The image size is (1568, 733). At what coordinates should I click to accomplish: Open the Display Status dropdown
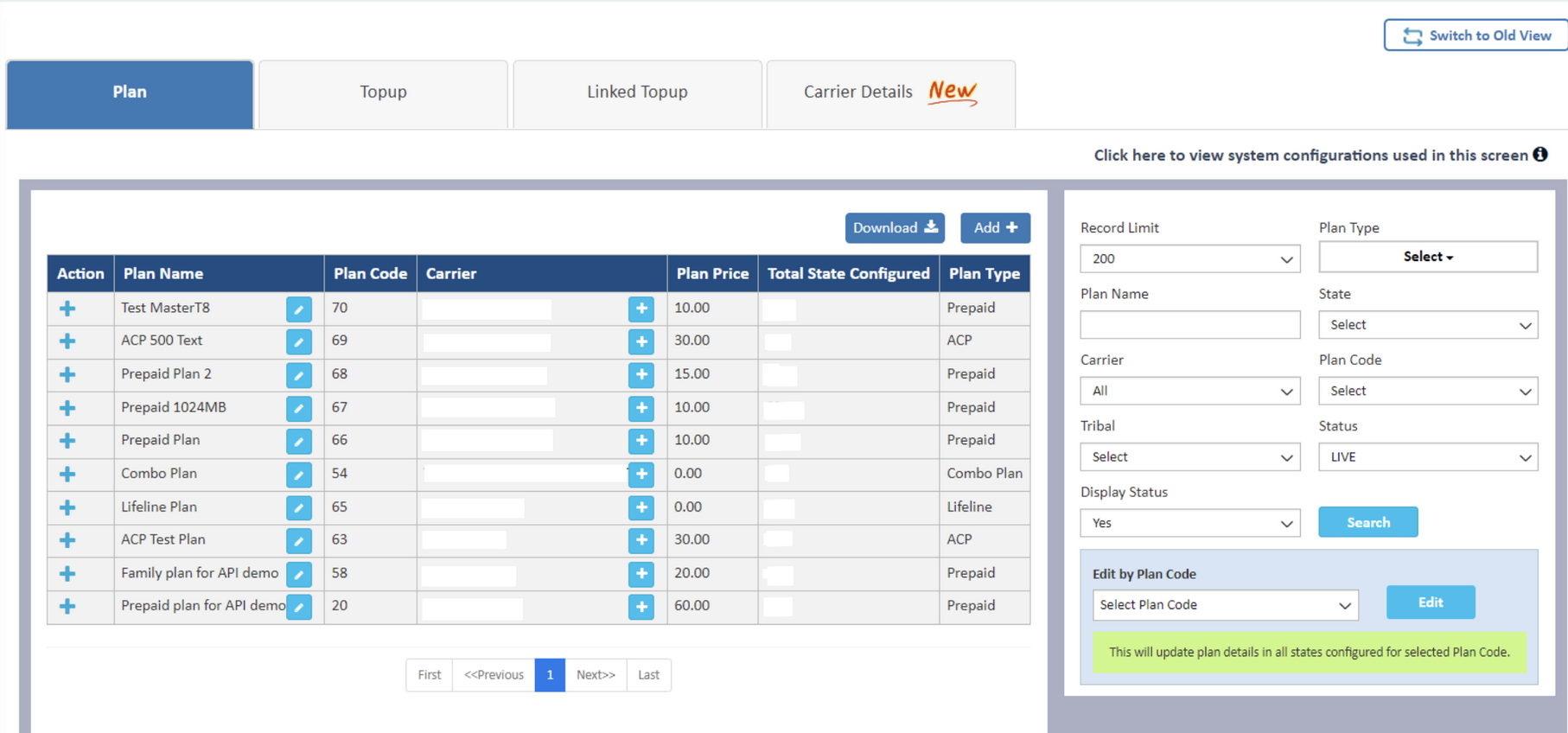[1190, 523]
